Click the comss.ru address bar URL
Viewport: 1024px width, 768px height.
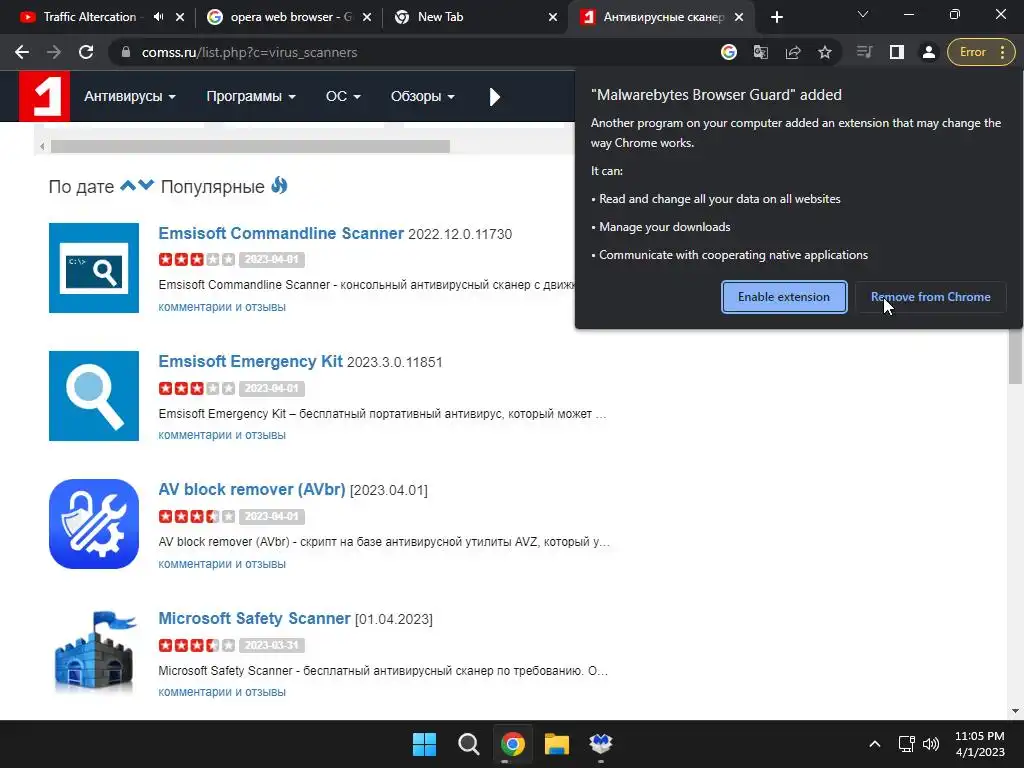pyautogui.click(x=249, y=52)
